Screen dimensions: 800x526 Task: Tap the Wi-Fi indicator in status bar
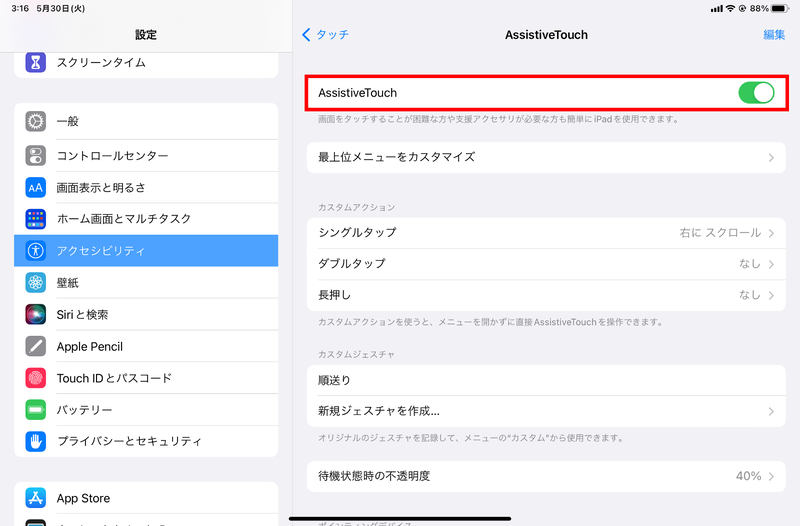(730, 9)
